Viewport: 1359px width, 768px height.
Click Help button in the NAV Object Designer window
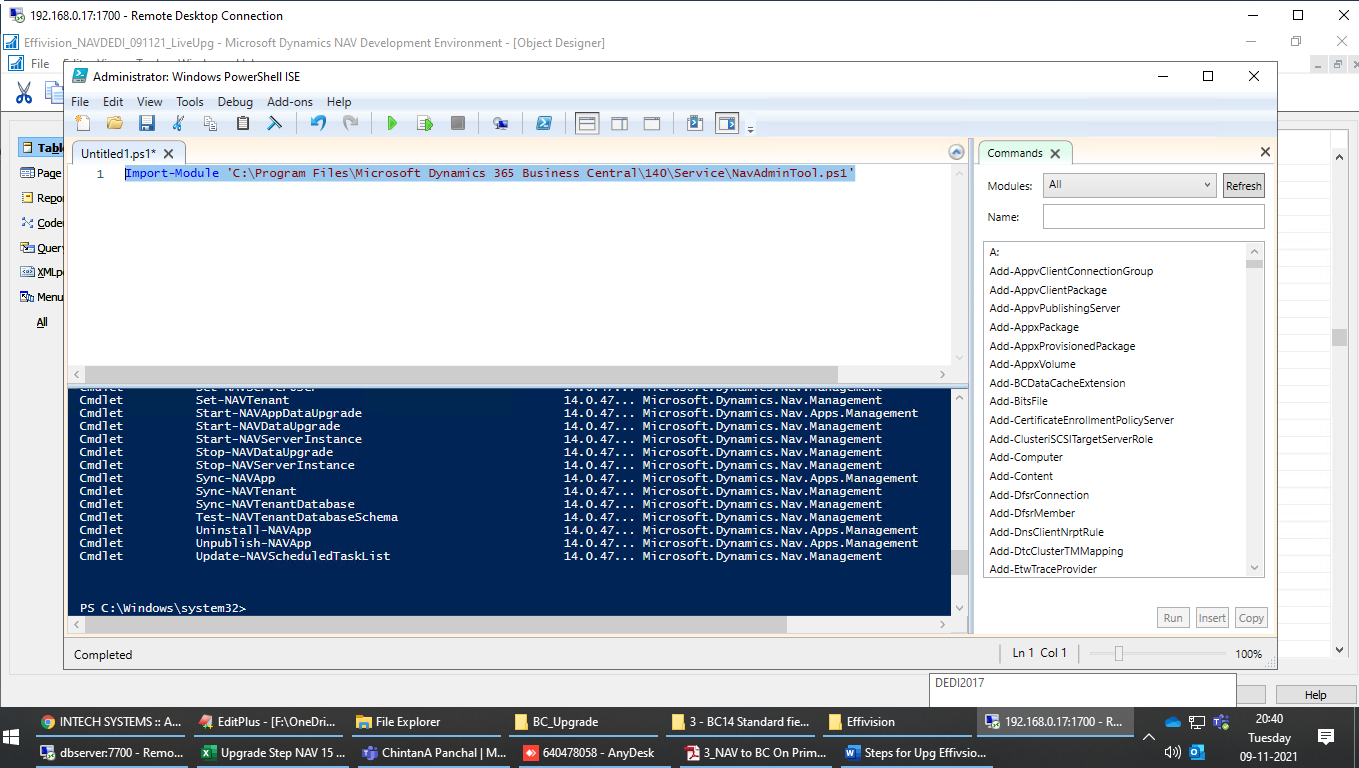(1315, 695)
